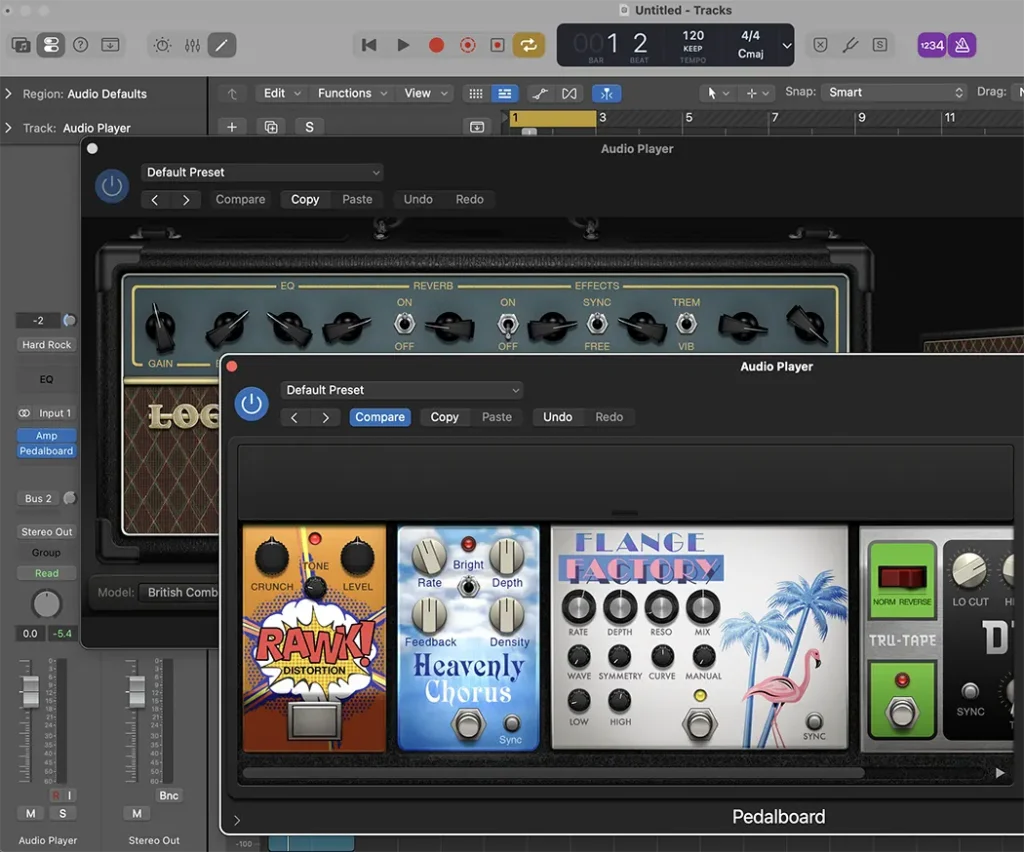Open the Amp plug-in slot
The width and height of the screenshot is (1024, 852).
(x=46, y=435)
